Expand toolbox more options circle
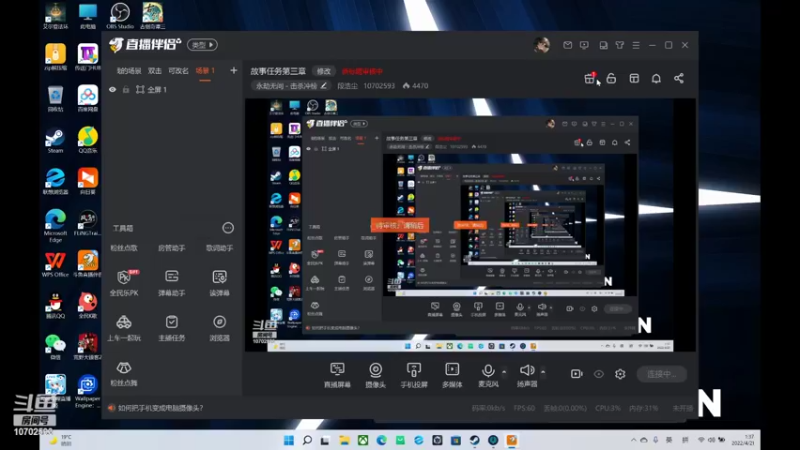The height and width of the screenshot is (450, 800). pos(228,228)
